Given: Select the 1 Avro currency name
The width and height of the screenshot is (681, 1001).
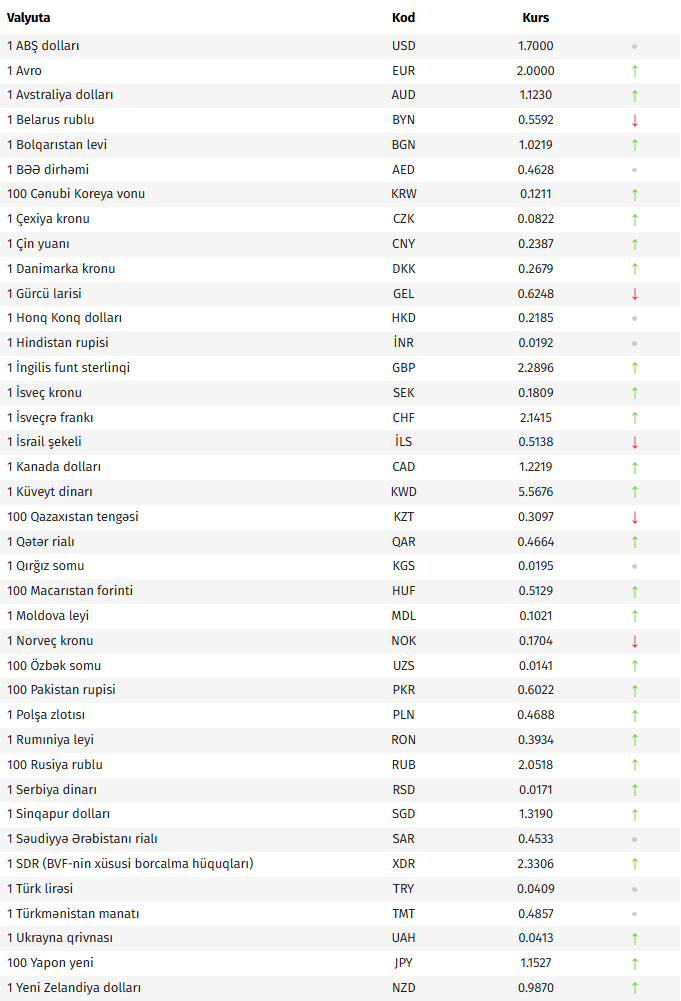Looking at the screenshot, I should point(24,71).
